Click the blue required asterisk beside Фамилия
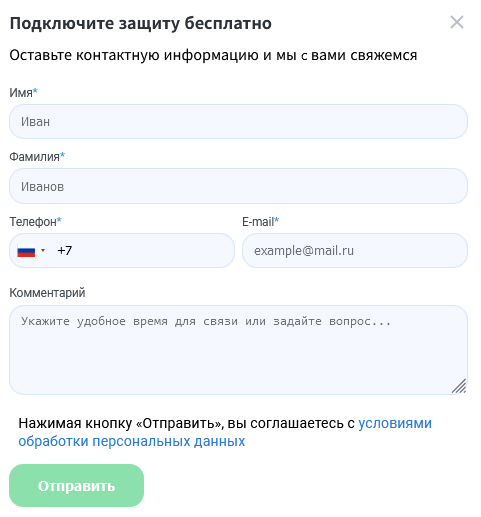Screen dimensions: 481x517 [x=62, y=155]
